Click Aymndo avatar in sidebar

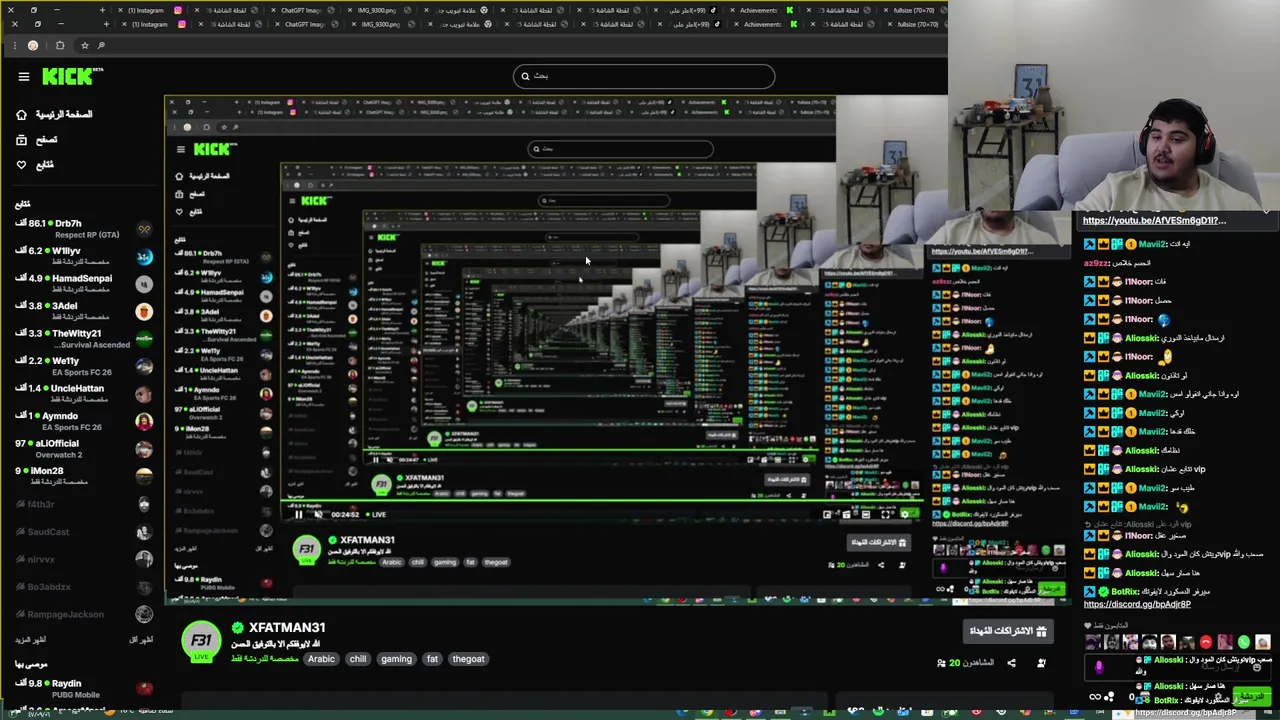coord(144,422)
